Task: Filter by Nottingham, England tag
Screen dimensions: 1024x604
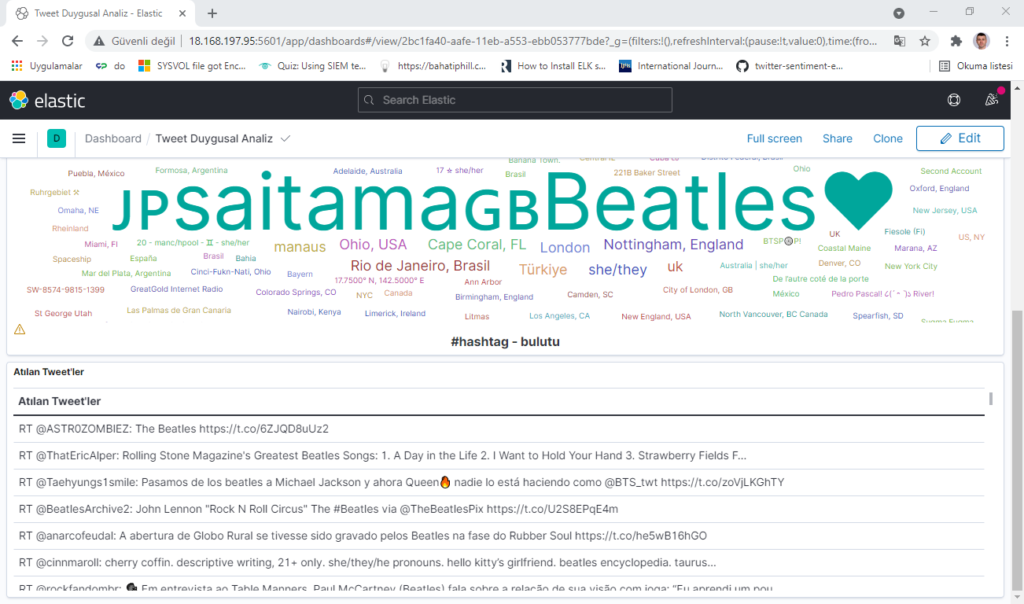Action: click(673, 244)
